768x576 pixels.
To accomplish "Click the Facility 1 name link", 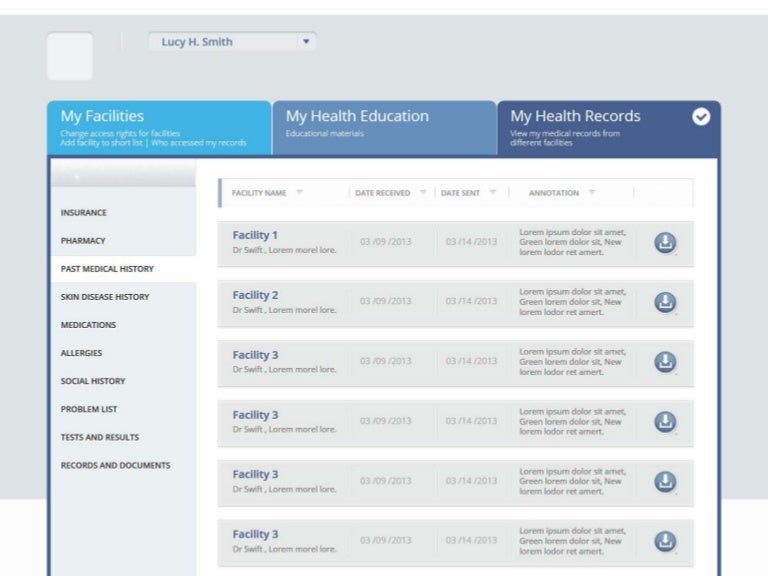I will pyautogui.click(x=255, y=235).
